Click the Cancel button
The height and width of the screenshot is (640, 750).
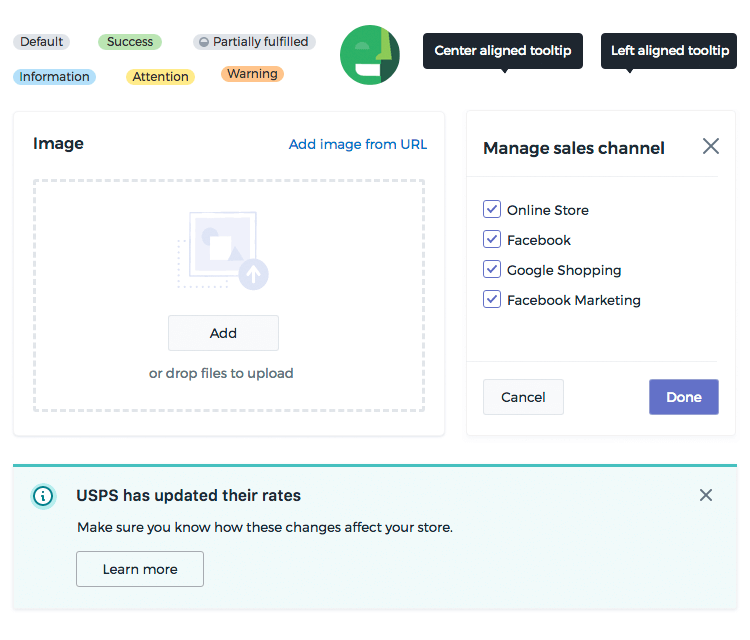pos(523,397)
